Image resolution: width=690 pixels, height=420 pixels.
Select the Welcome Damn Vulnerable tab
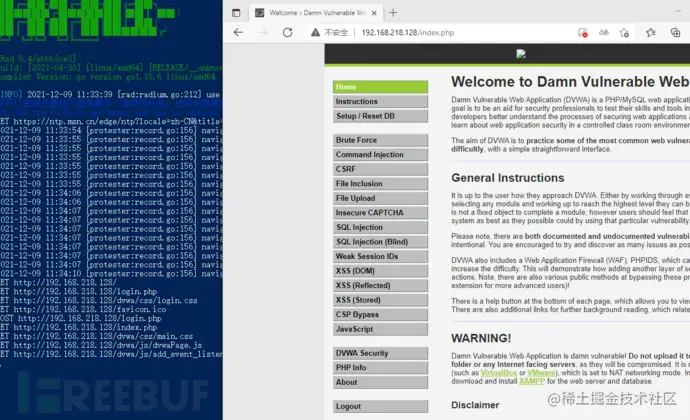(x=316, y=13)
